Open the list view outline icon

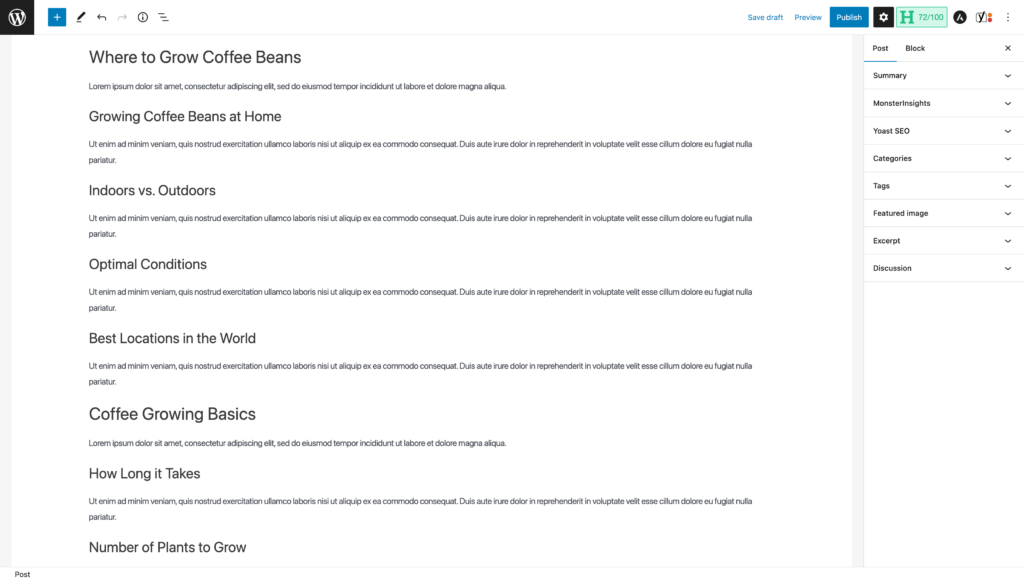coord(163,17)
